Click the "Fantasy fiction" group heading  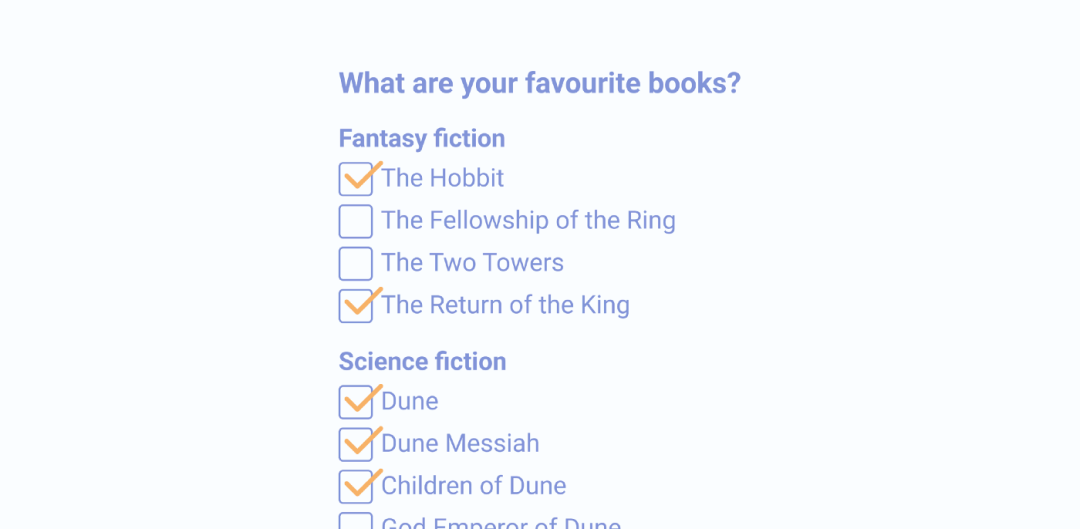click(x=422, y=138)
